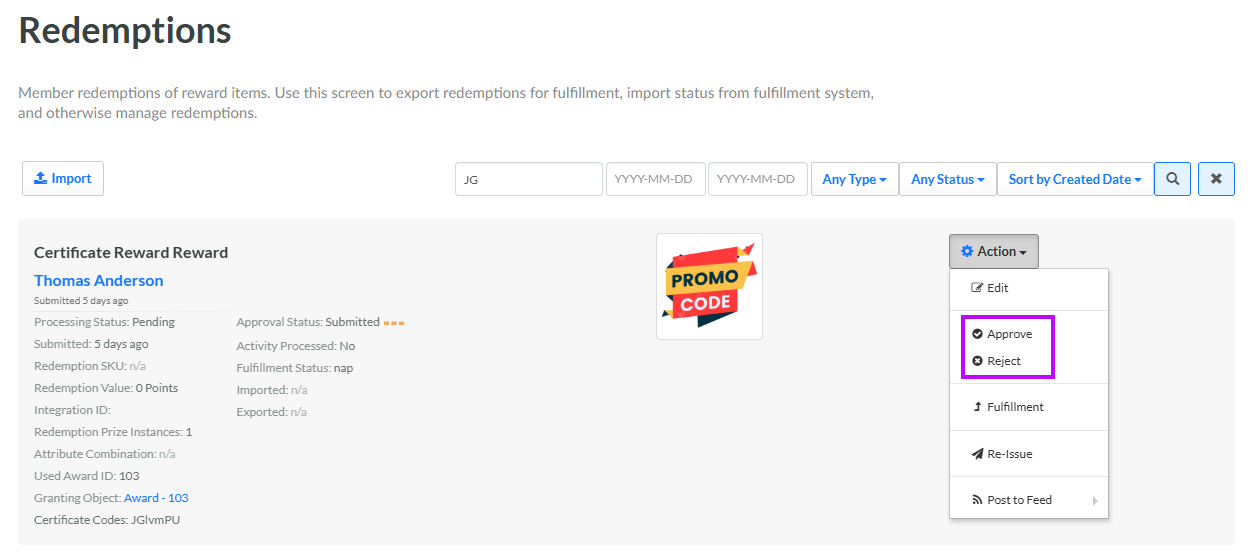
Task: Open the Any Status filter dropdown
Action: [947, 179]
